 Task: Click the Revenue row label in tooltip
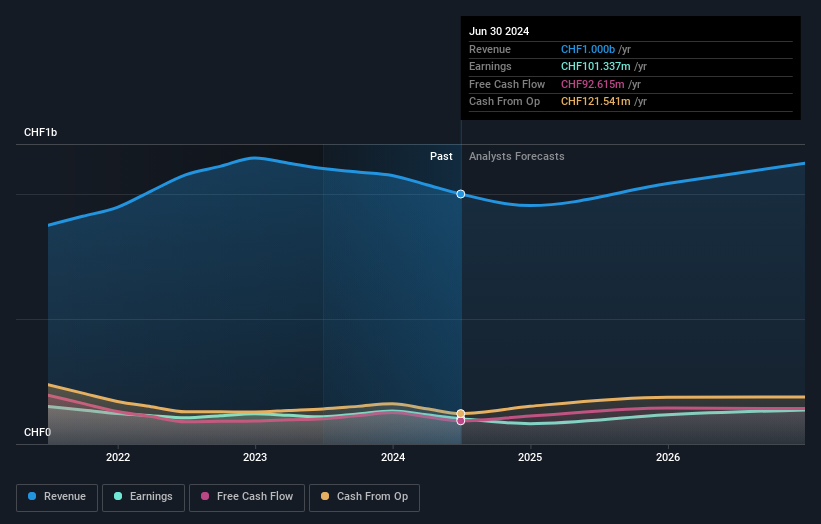[x=490, y=49]
